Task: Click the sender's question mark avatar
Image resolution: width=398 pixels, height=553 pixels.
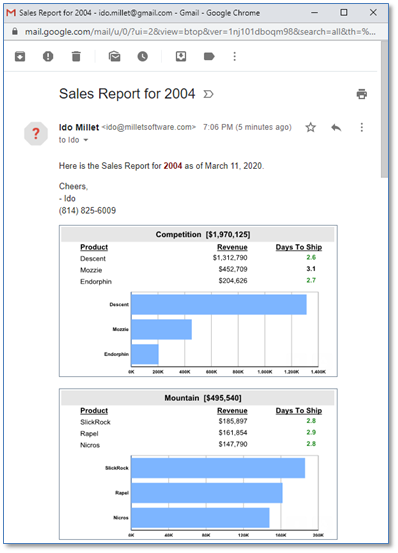Action: 36,134
